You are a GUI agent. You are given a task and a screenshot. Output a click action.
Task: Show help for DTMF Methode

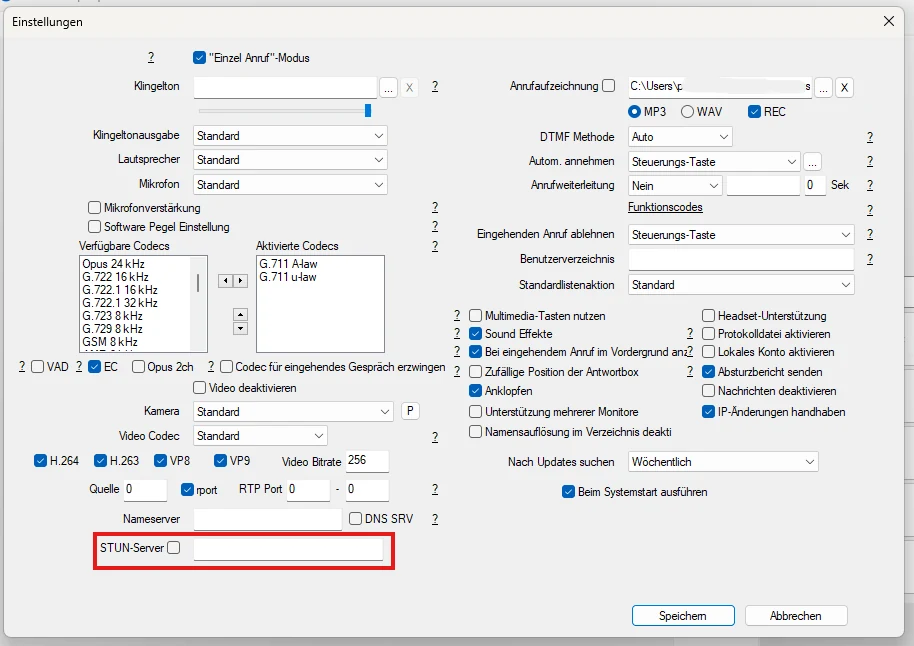[870, 137]
